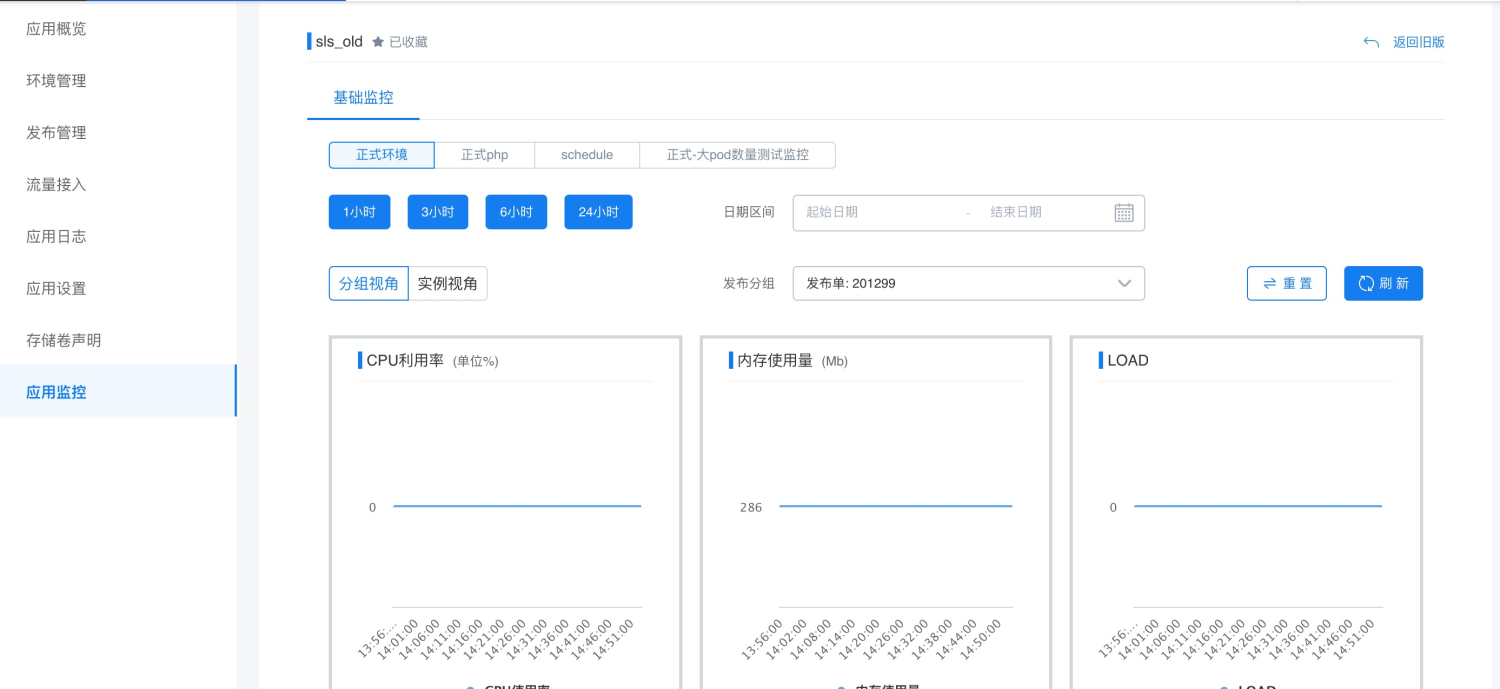This screenshot has width=1500, height=689.
Task: Click the 日期区间 label
Action: pyautogui.click(x=749, y=212)
